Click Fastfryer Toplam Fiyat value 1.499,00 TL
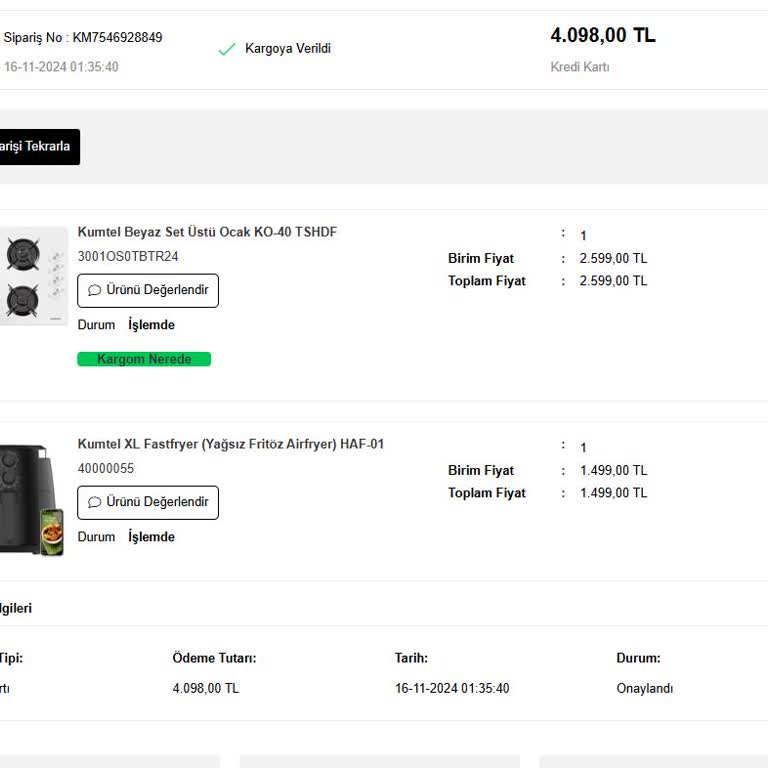Image resolution: width=768 pixels, height=768 pixels. 613,493
